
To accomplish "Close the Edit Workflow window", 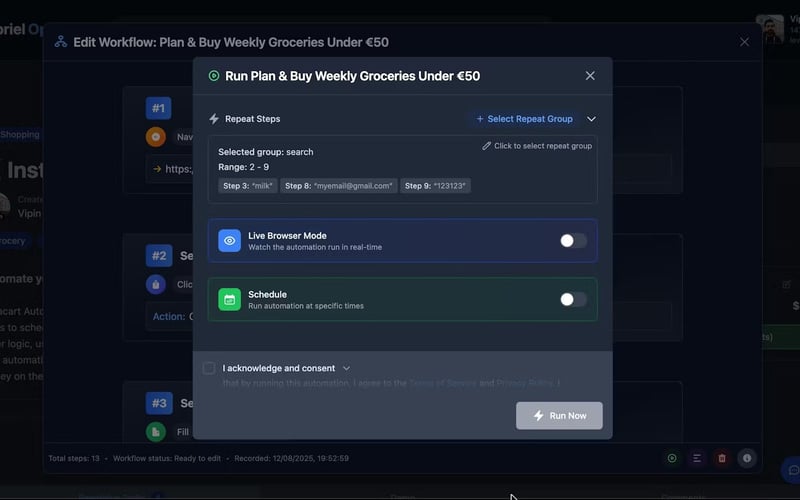I will (x=744, y=42).
